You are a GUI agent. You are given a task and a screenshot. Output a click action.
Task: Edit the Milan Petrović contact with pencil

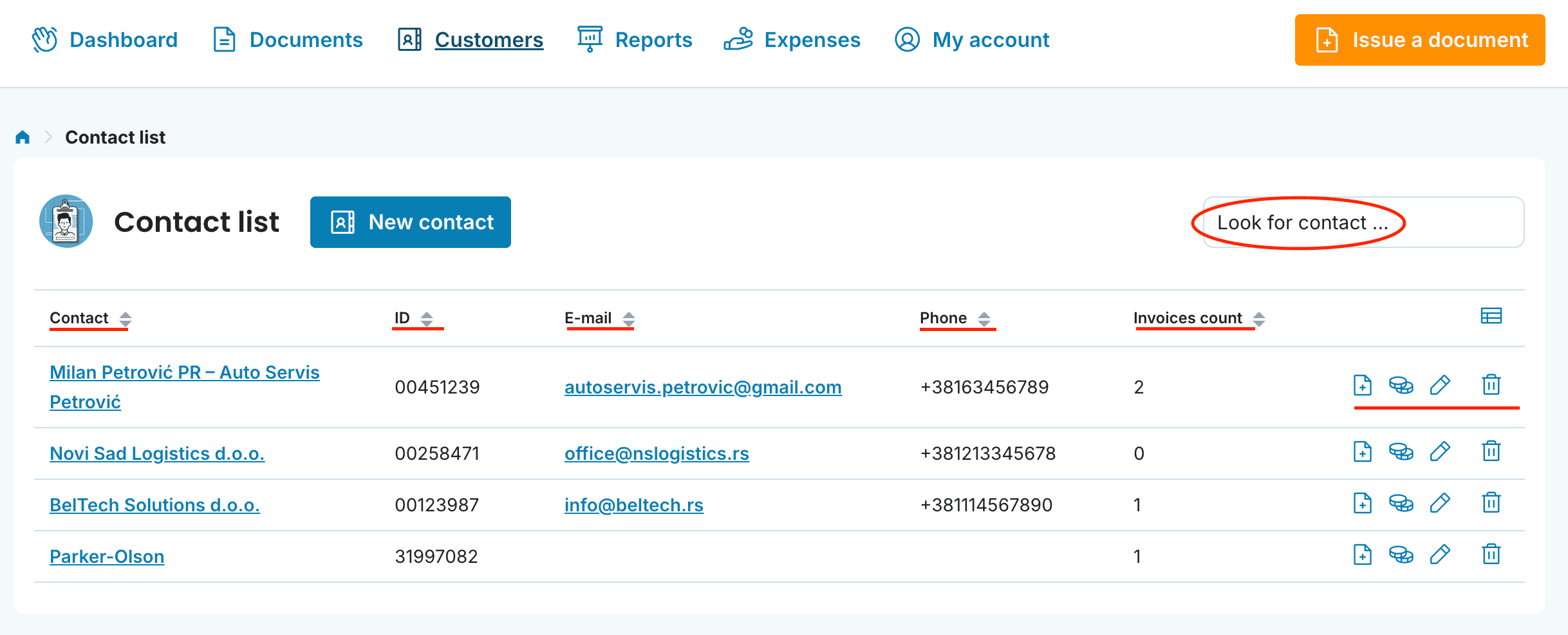coord(1440,385)
